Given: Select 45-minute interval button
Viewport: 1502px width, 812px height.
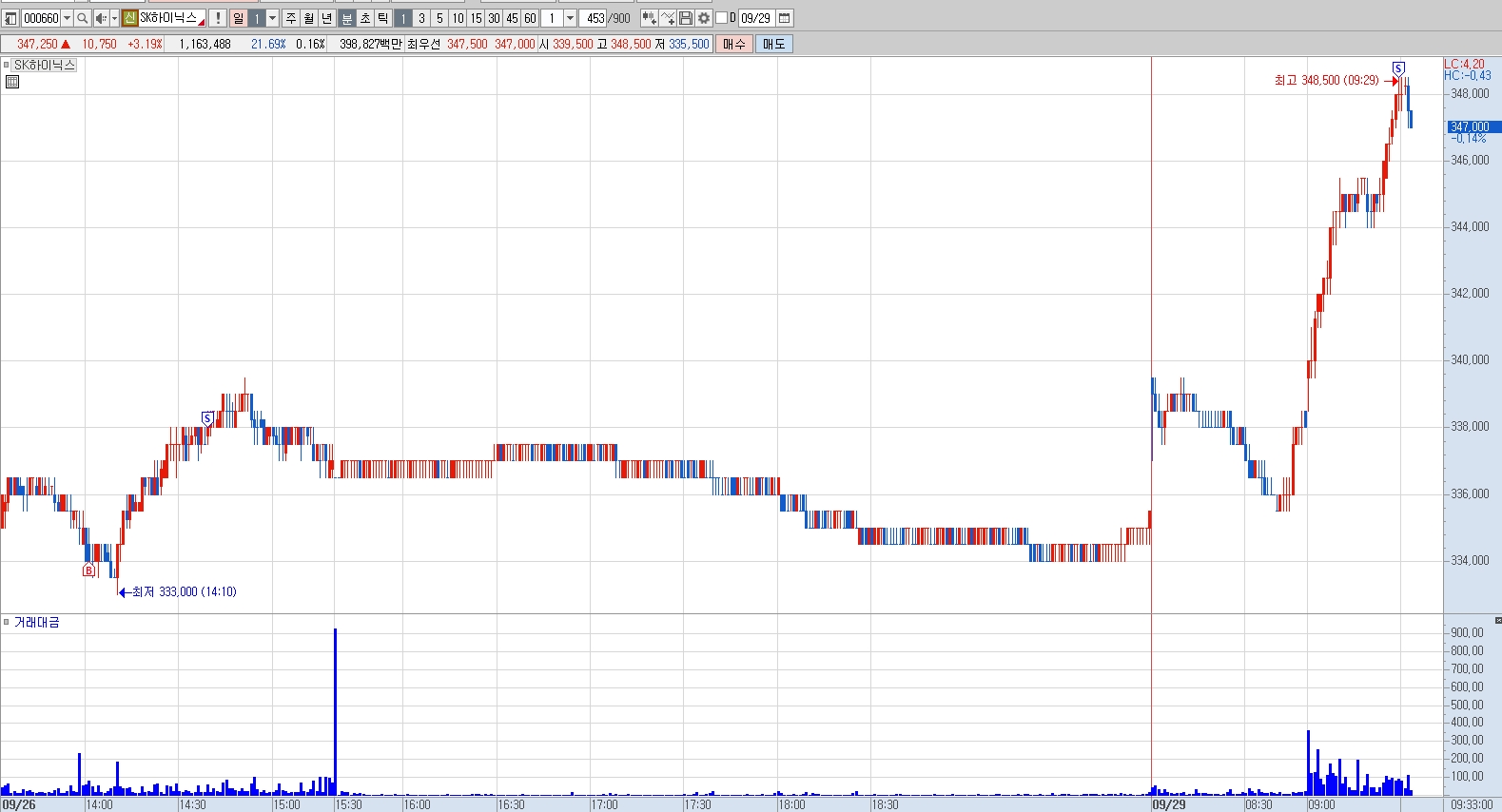Looking at the screenshot, I should coord(512,18).
